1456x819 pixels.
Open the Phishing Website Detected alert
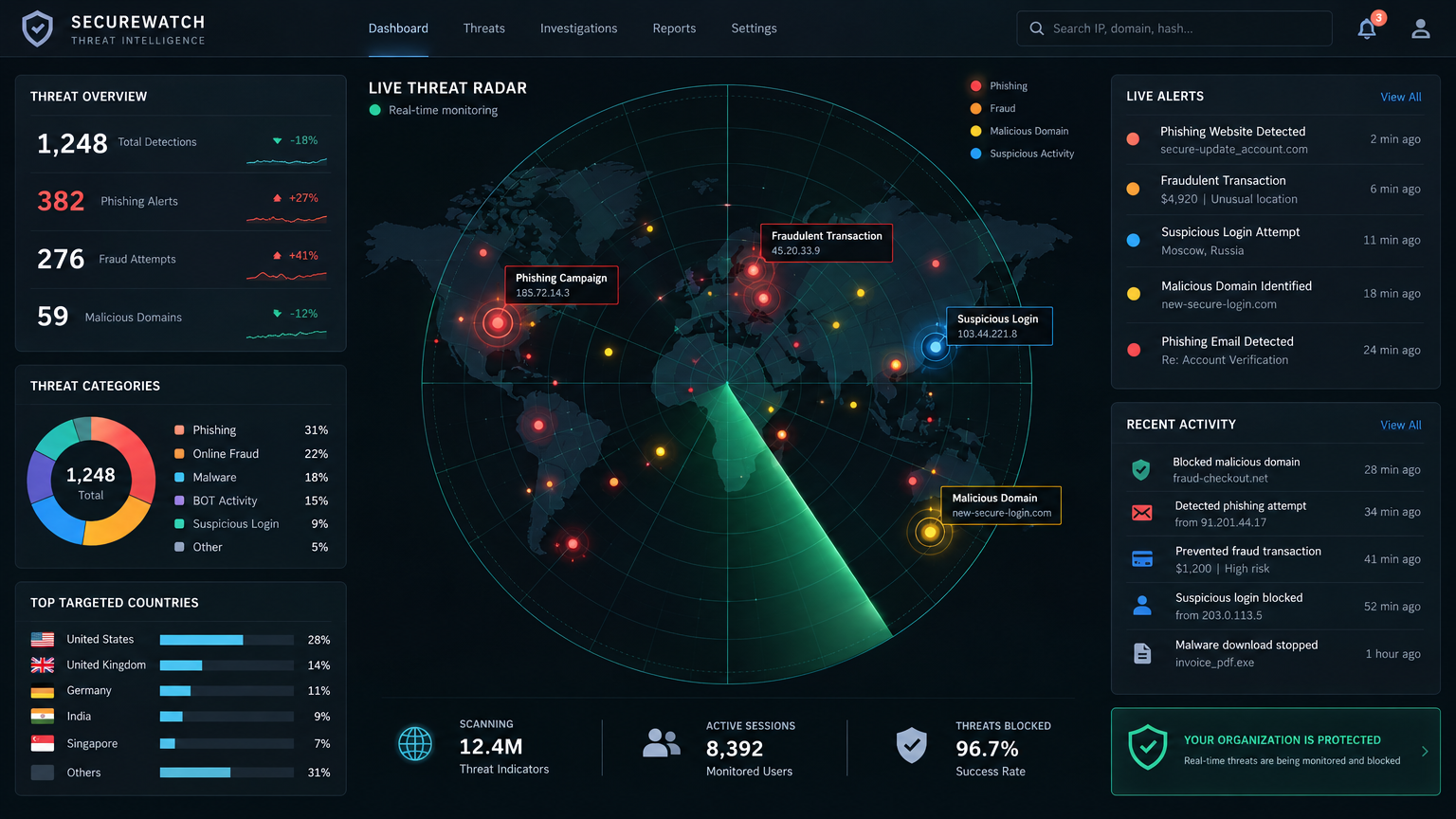coord(1275,139)
